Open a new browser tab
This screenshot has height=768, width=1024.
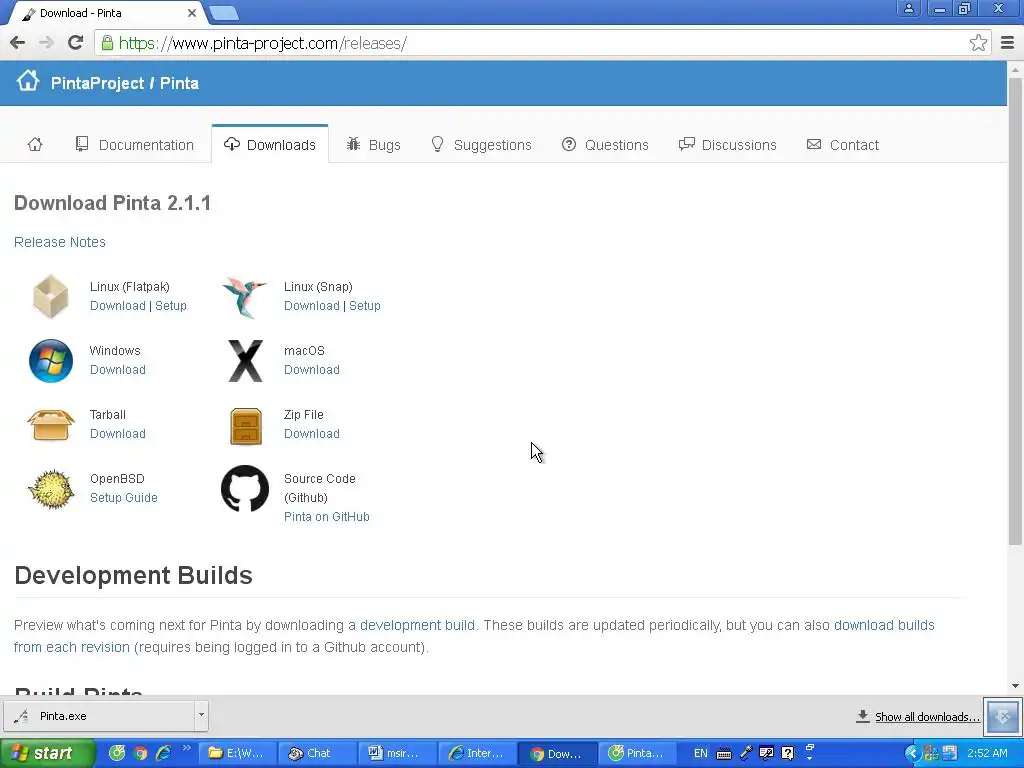pos(225,12)
